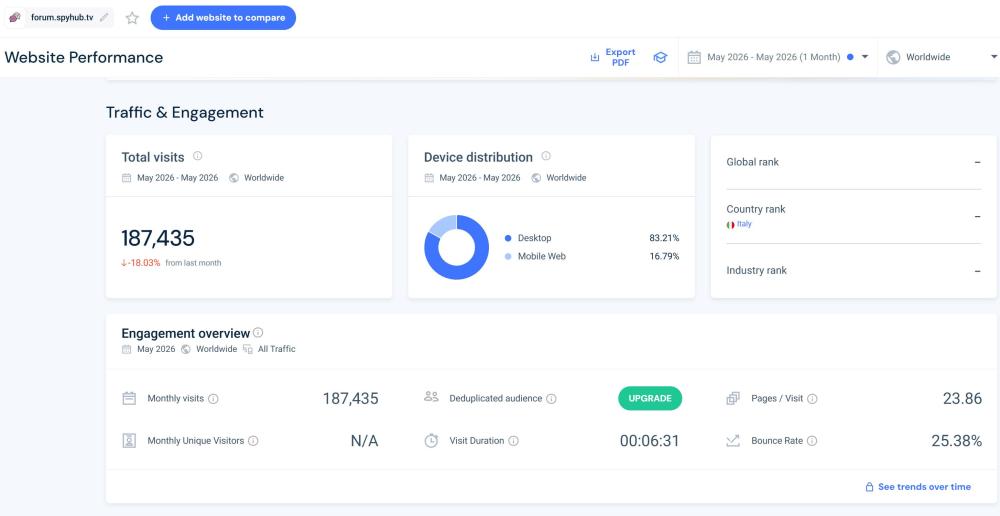Open the graduation cap learning icon
1000x516 pixels.
pyautogui.click(x=660, y=57)
